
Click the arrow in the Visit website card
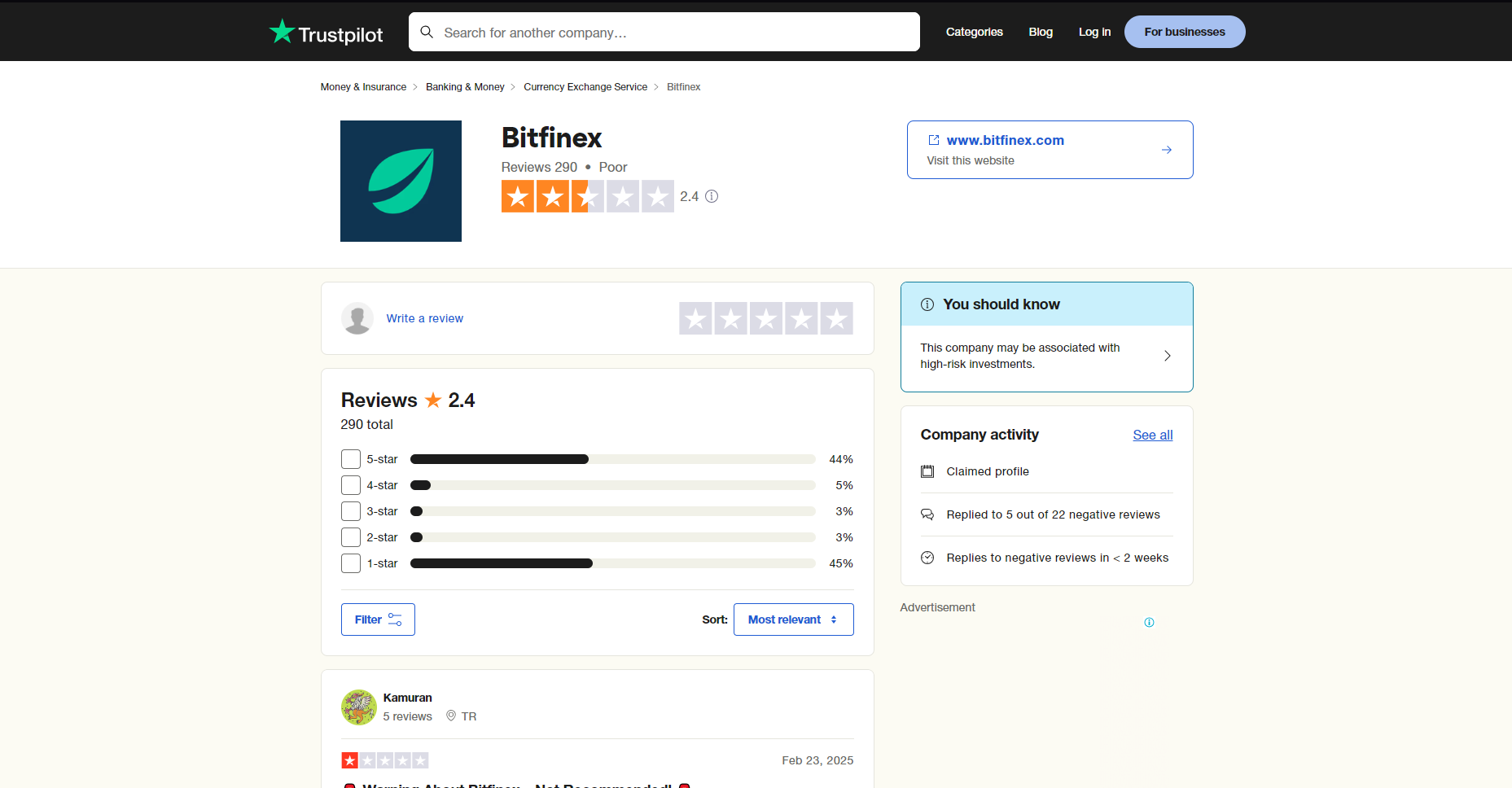[x=1167, y=150]
